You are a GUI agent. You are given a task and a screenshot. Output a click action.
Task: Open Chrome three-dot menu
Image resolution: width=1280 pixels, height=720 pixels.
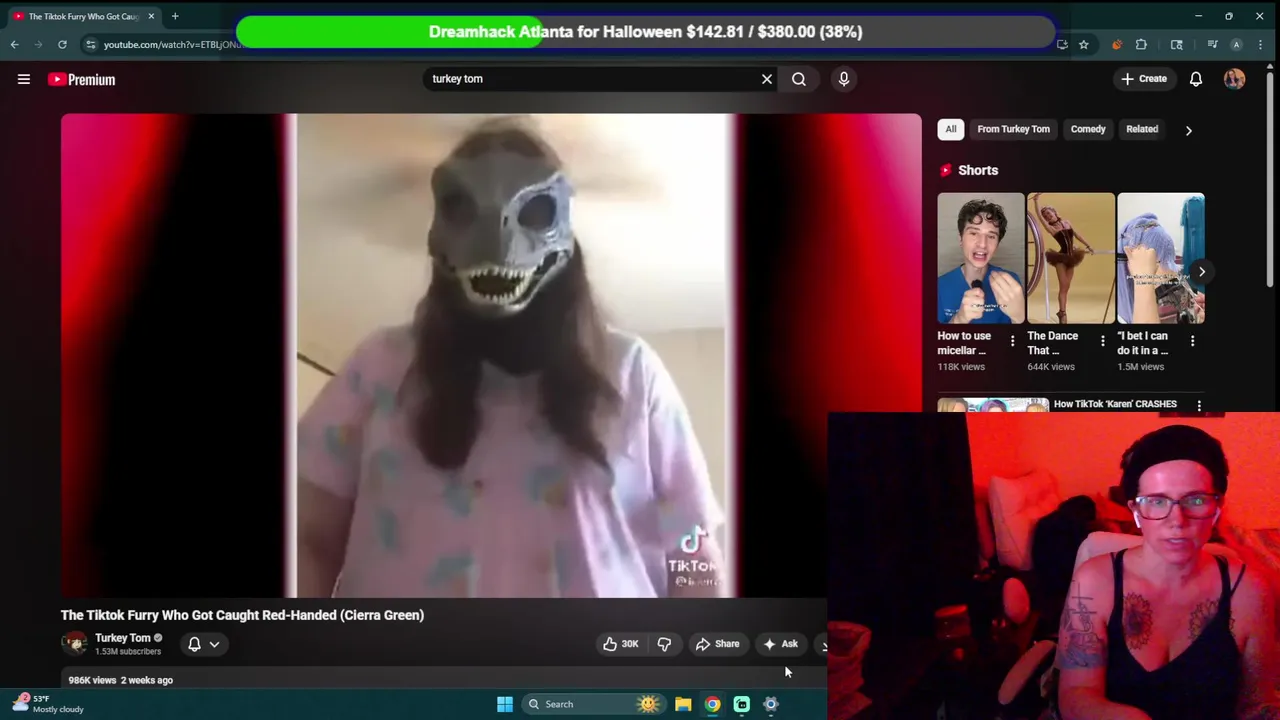click(1259, 44)
